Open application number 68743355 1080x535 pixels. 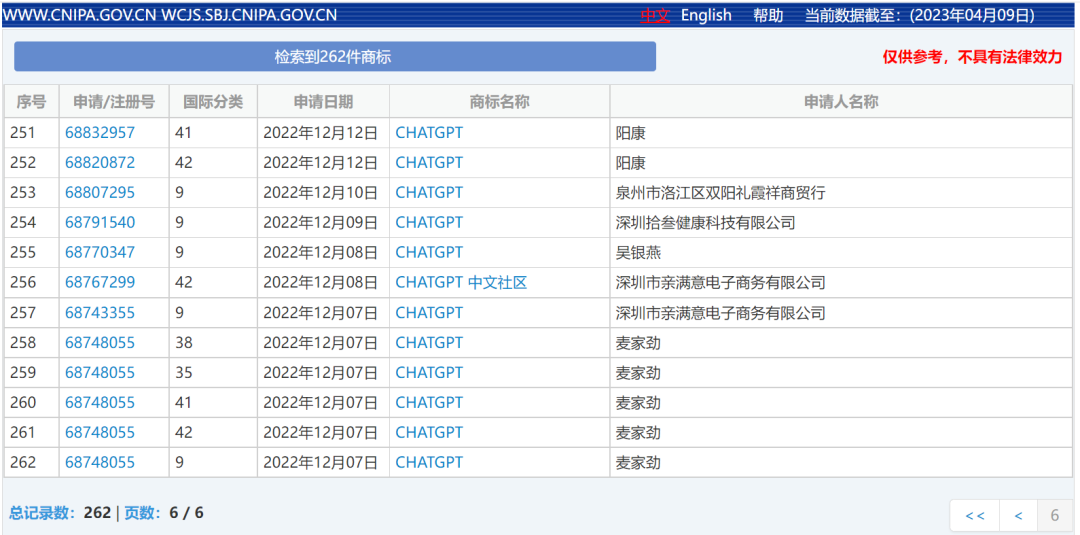(x=100, y=313)
